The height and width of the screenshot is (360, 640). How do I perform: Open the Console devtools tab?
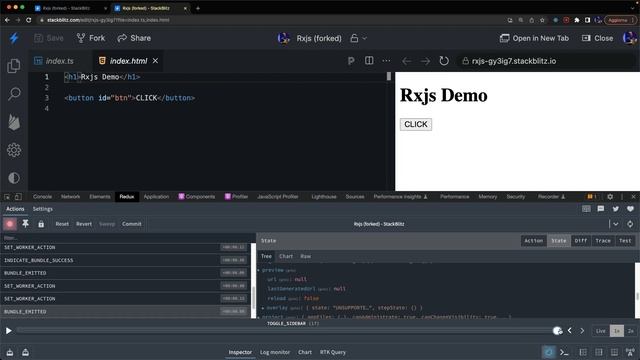(42, 197)
